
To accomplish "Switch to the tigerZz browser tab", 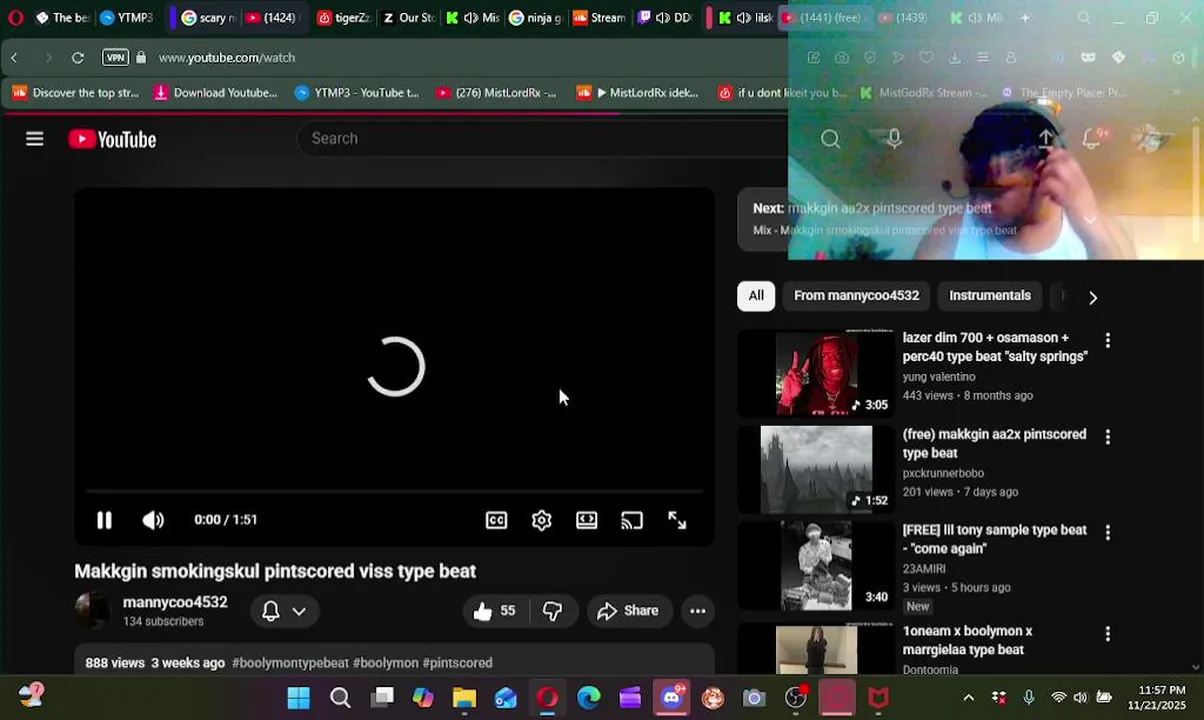I will tap(344, 18).
